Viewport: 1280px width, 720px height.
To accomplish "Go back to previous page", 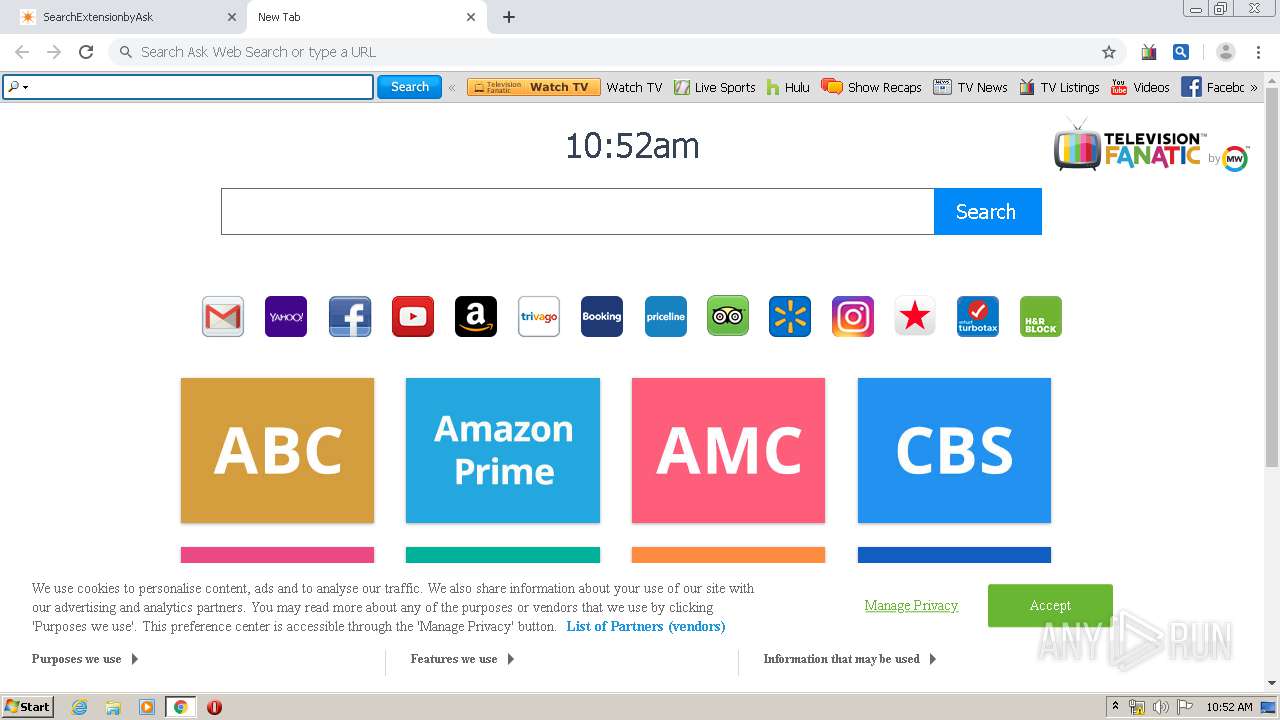I will (22, 52).
